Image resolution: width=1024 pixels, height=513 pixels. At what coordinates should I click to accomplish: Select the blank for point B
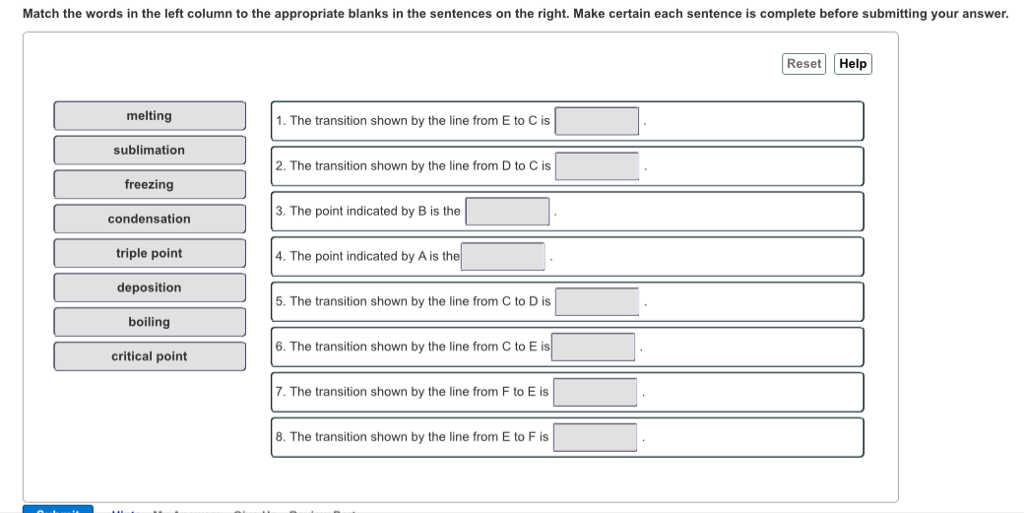click(508, 211)
